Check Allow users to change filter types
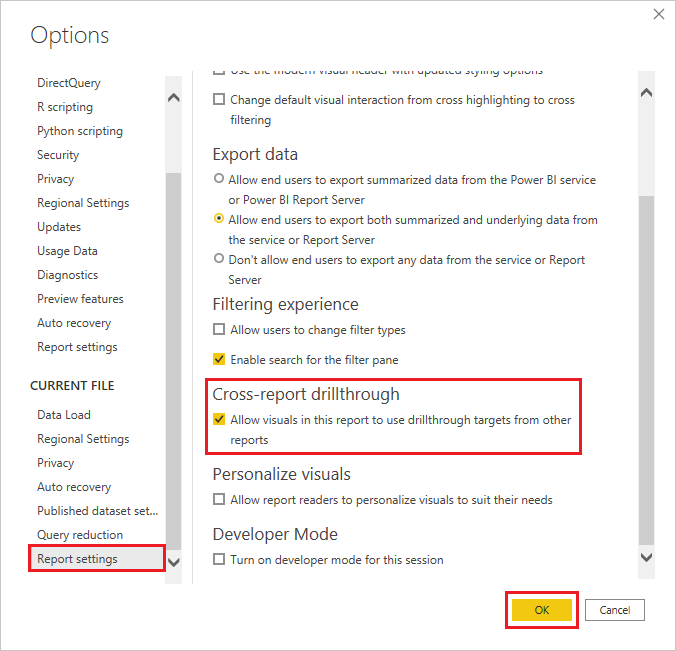The height and width of the screenshot is (651, 676). [x=219, y=330]
